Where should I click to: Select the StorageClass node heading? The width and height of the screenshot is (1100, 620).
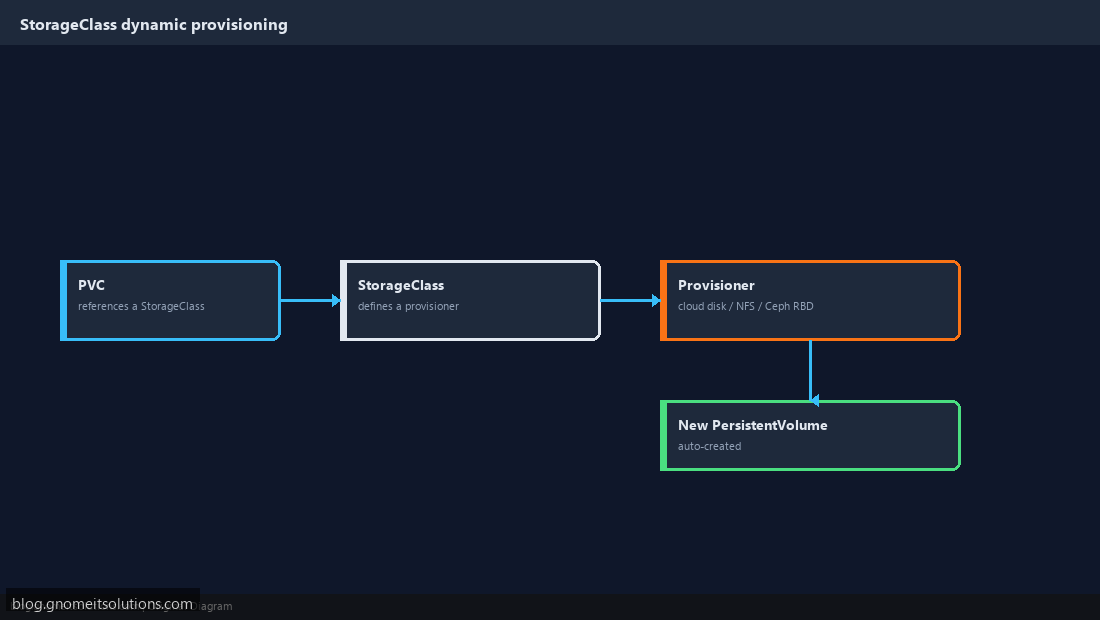pyautogui.click(x=401, y=285)
